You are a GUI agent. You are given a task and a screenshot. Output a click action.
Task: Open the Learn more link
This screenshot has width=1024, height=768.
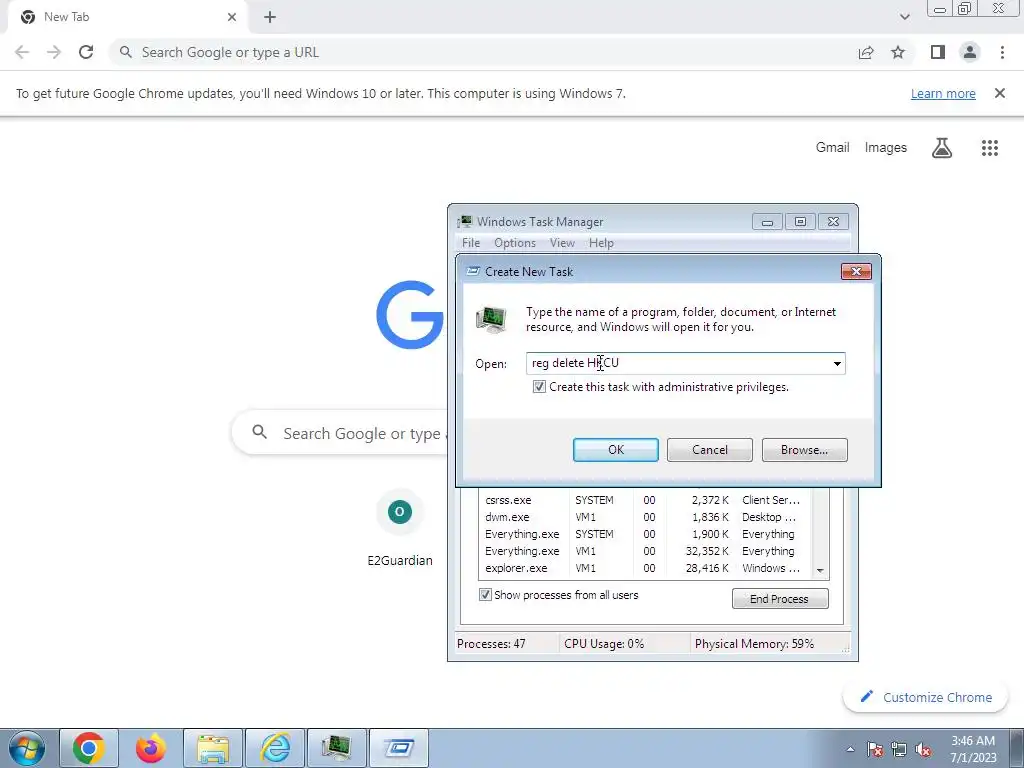(943, 93)
